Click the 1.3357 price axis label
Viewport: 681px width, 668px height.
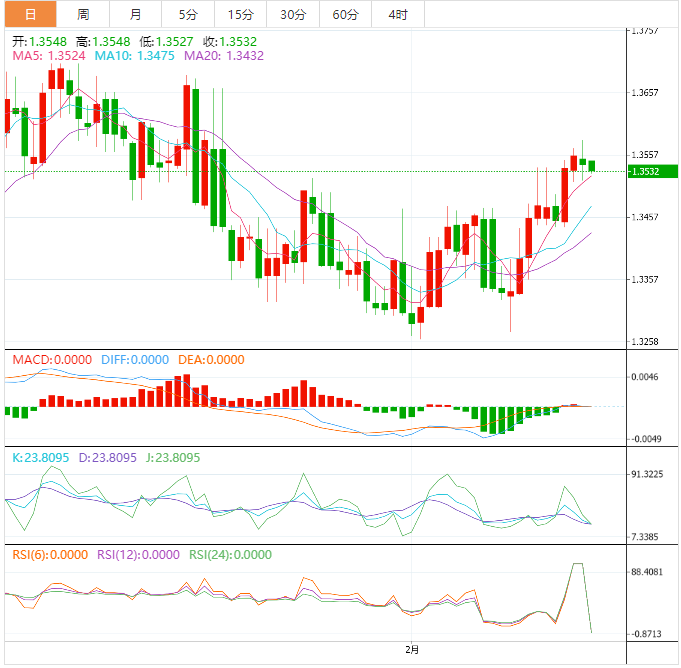click(x=645, y=279)
